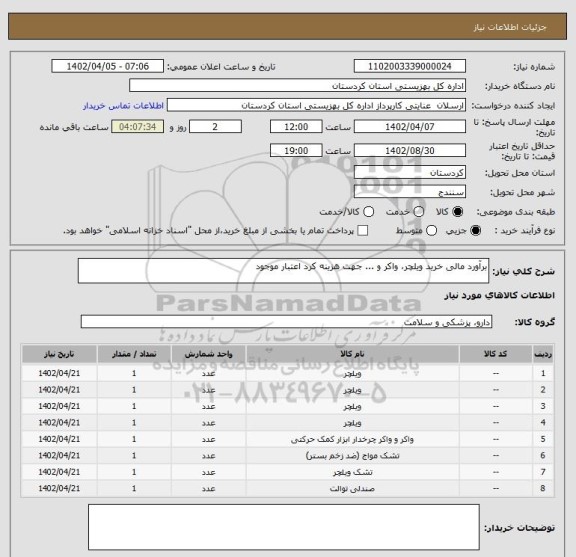The image size is (576, 557).
Task: Click the general need description text box
Action: click(283, 271)
